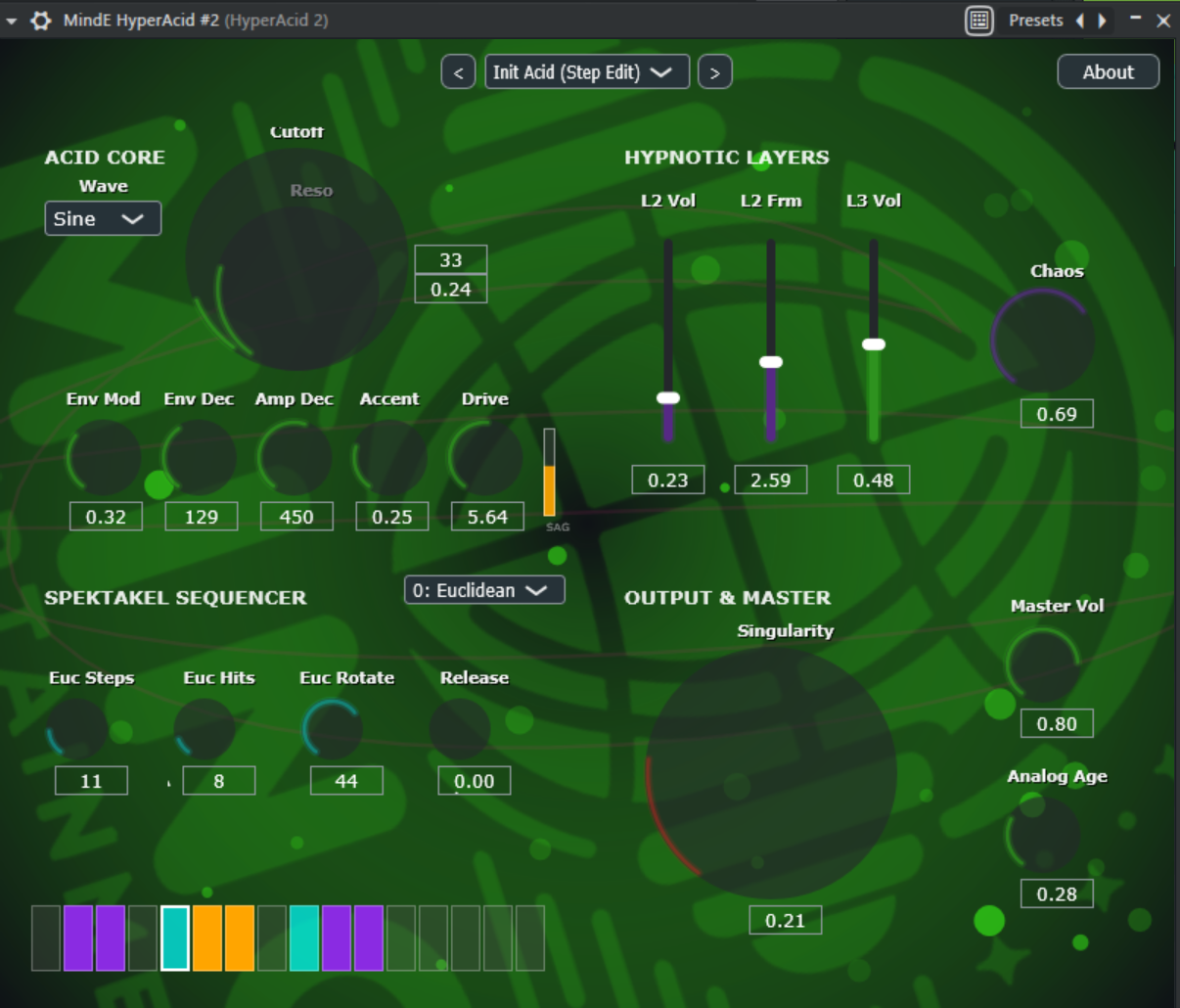The image size is (1180, 1008).
Task: Click the Drive value field 5.64
Action: coord(487,517)
